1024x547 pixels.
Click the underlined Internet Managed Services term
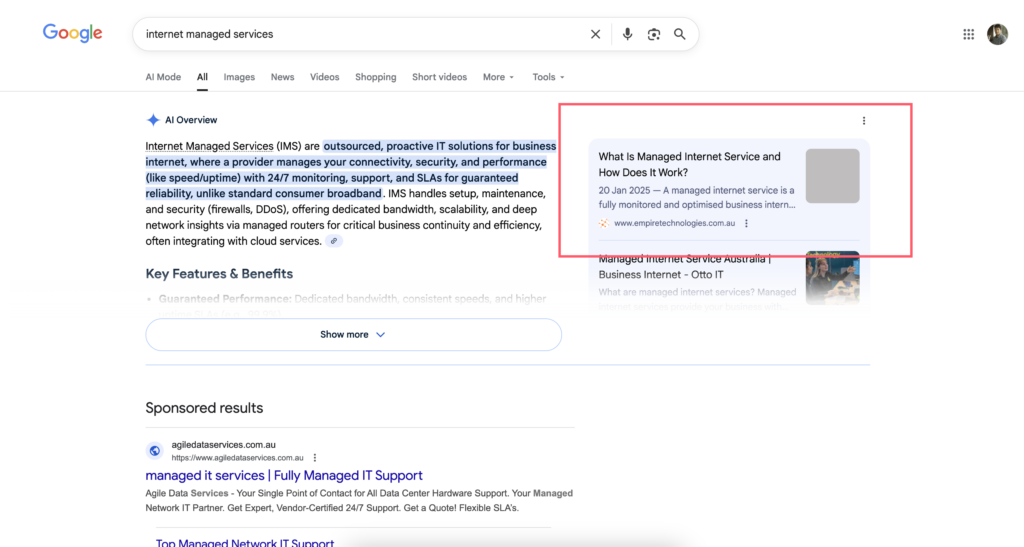point(209,146)
